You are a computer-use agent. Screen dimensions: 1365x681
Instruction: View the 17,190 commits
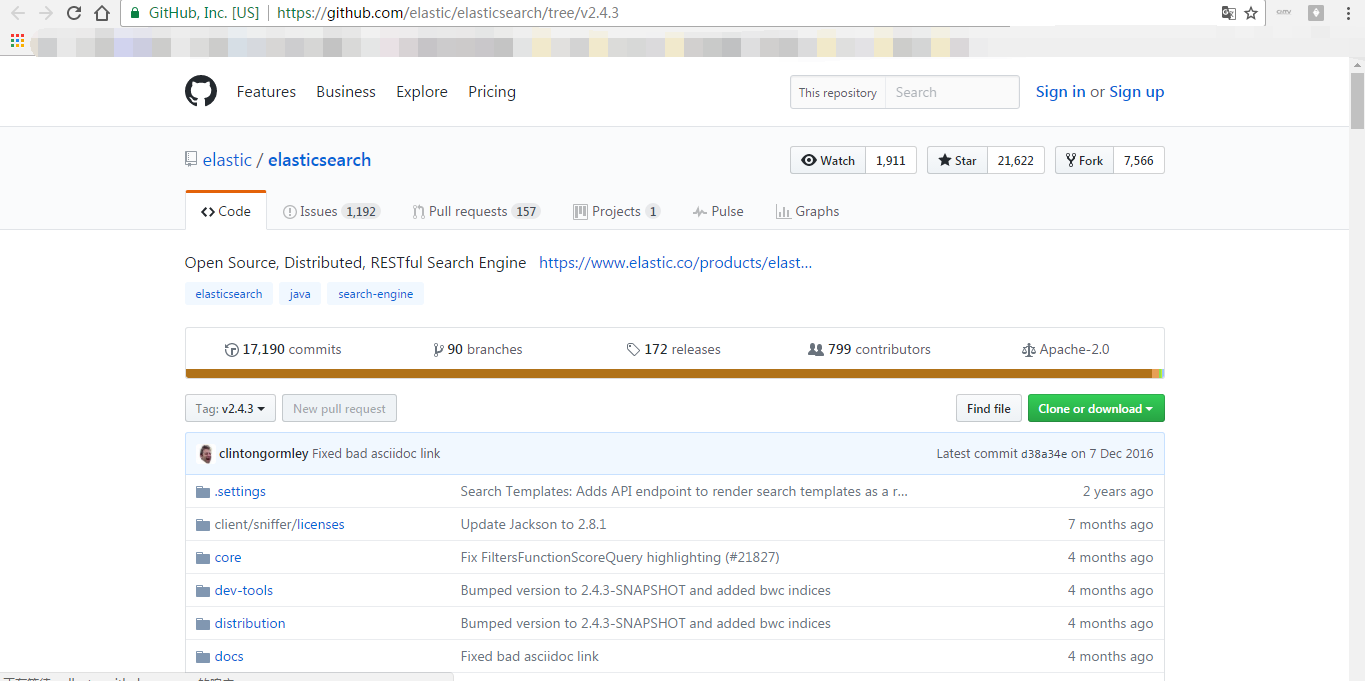coord(283,350)
